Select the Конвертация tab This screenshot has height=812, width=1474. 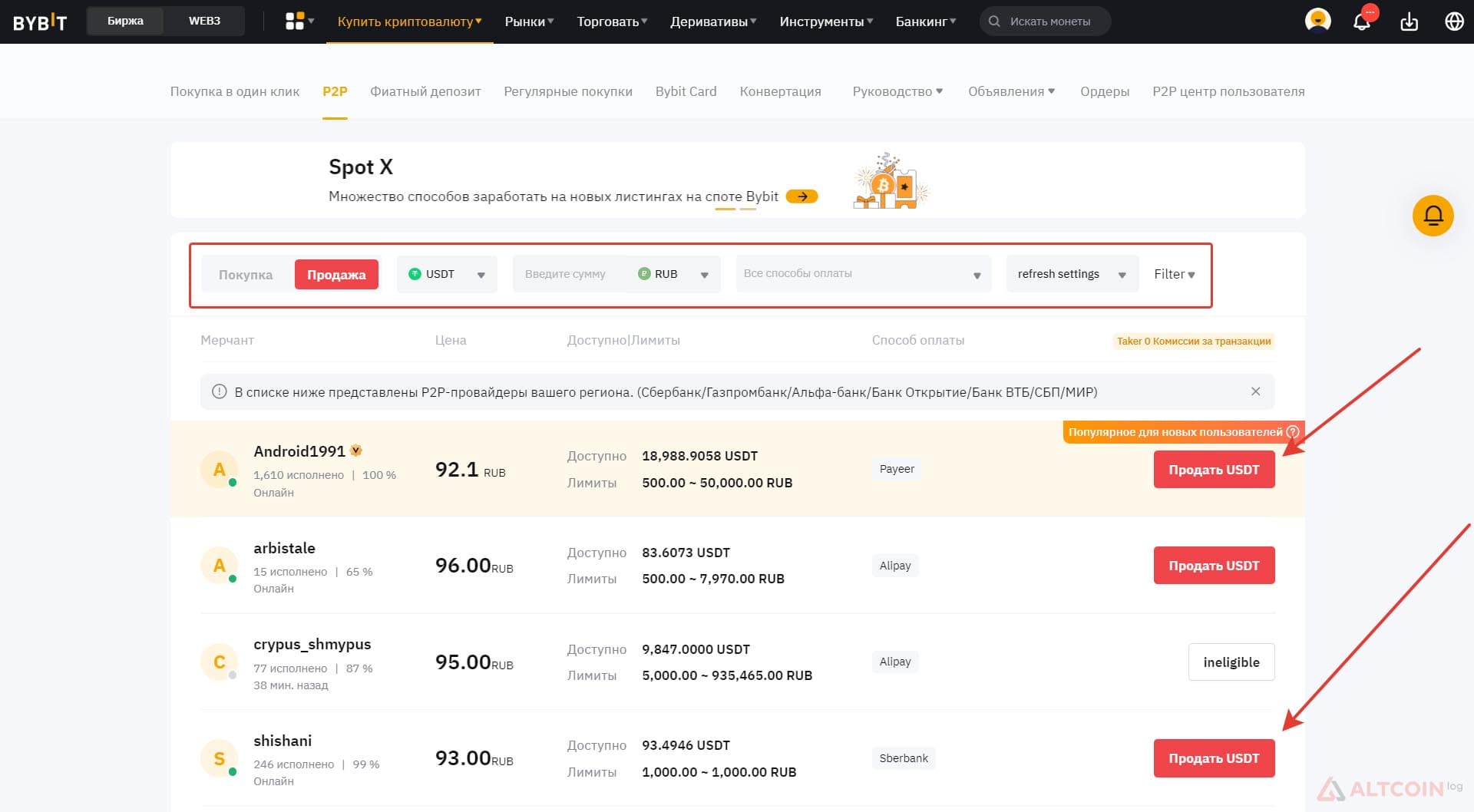tap(780, 91)
